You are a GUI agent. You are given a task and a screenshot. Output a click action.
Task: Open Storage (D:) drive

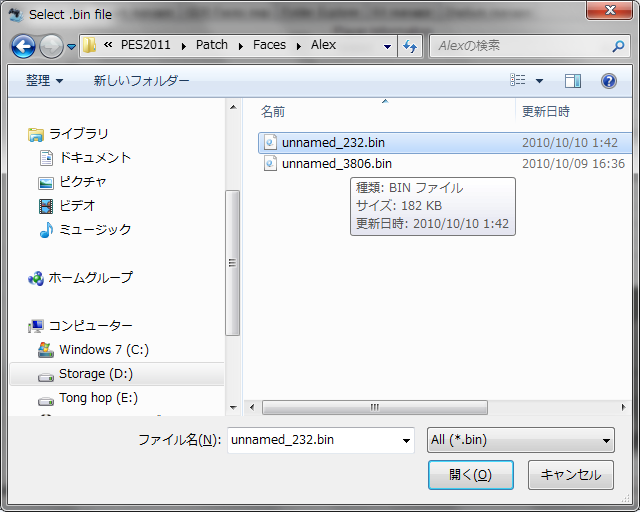[x=96, y=374]
